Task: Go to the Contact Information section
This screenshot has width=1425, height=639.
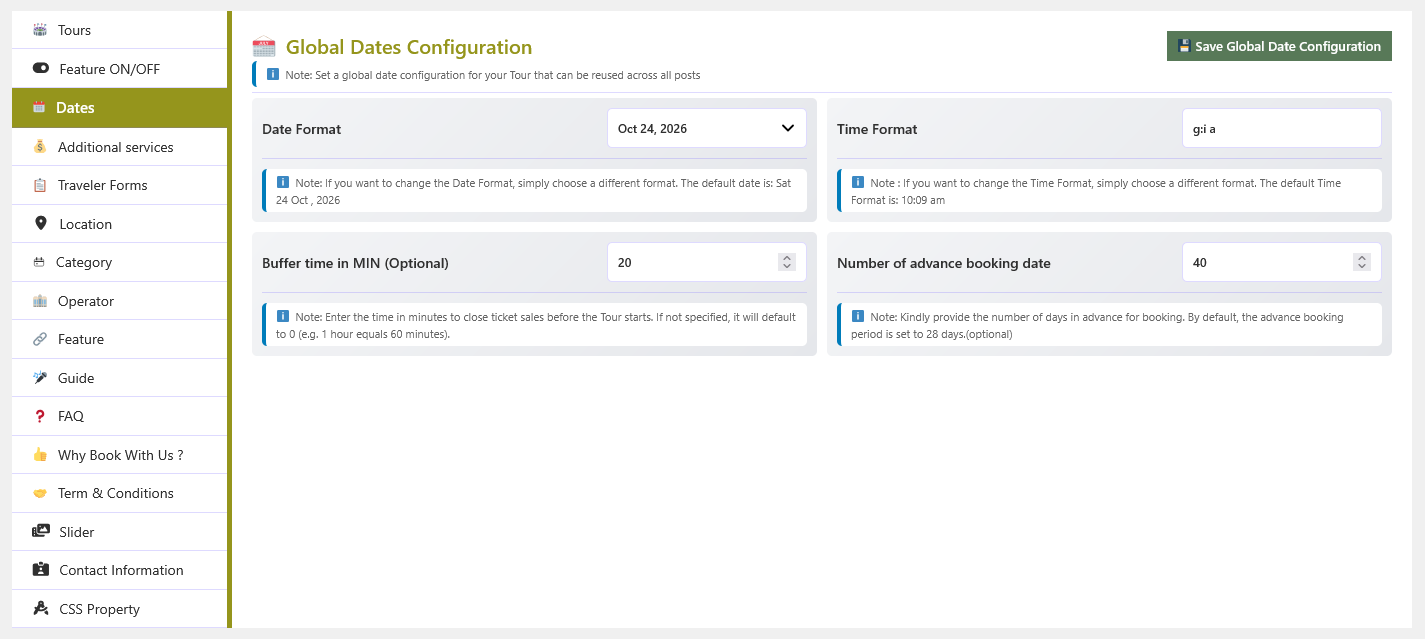Action: pyautogui.click(x=120, y=570)
